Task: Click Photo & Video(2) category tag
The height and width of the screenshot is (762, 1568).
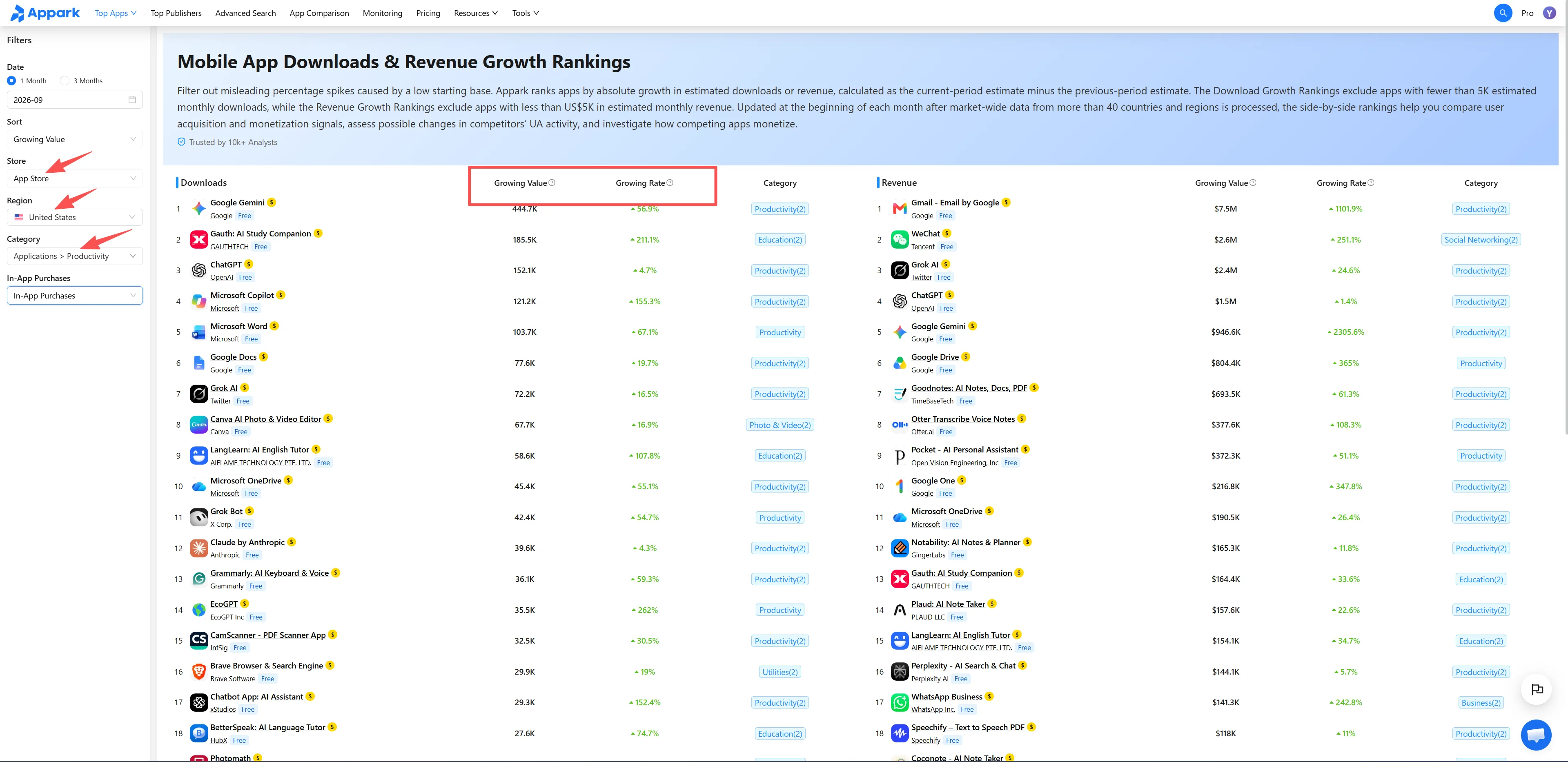Action: (780, 425)
